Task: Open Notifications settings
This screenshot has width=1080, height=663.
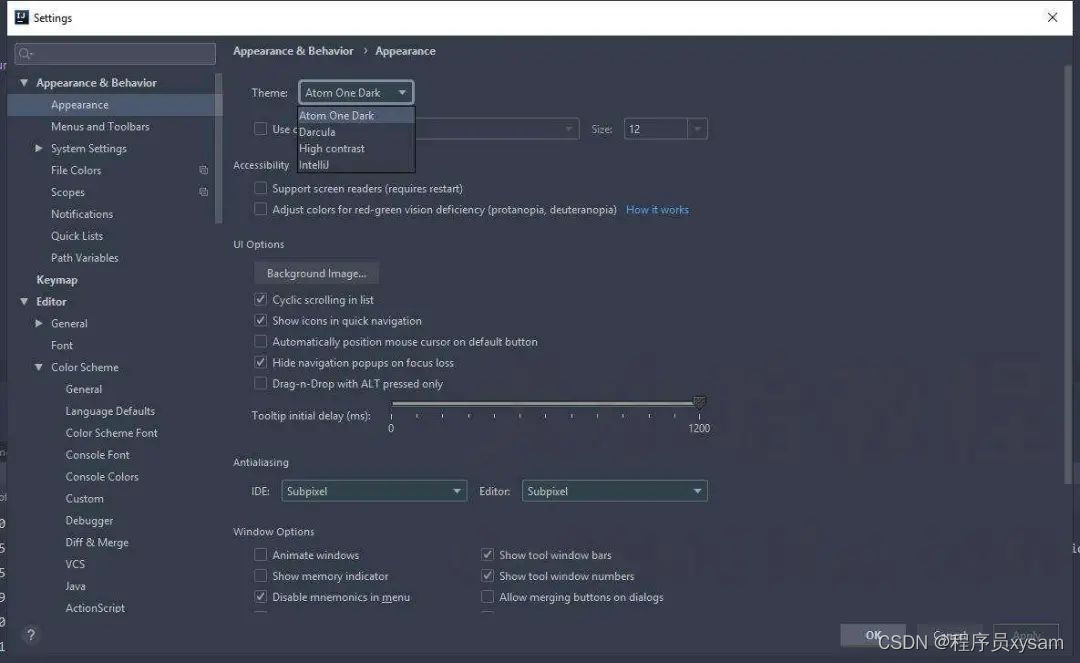Action: click(81, 214)
